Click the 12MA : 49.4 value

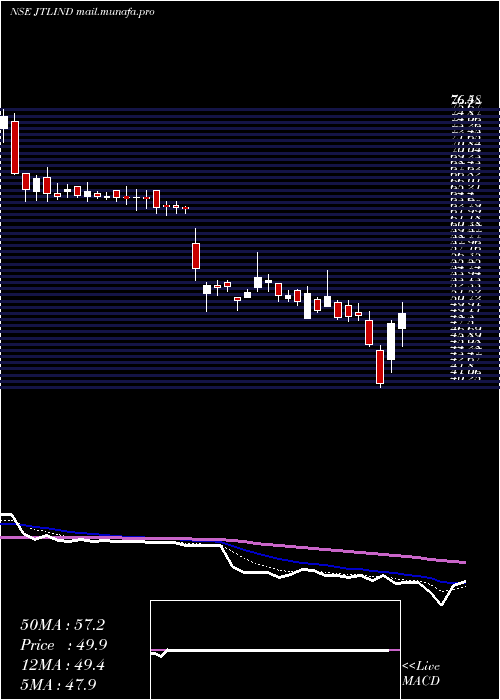tap(62, 665)
